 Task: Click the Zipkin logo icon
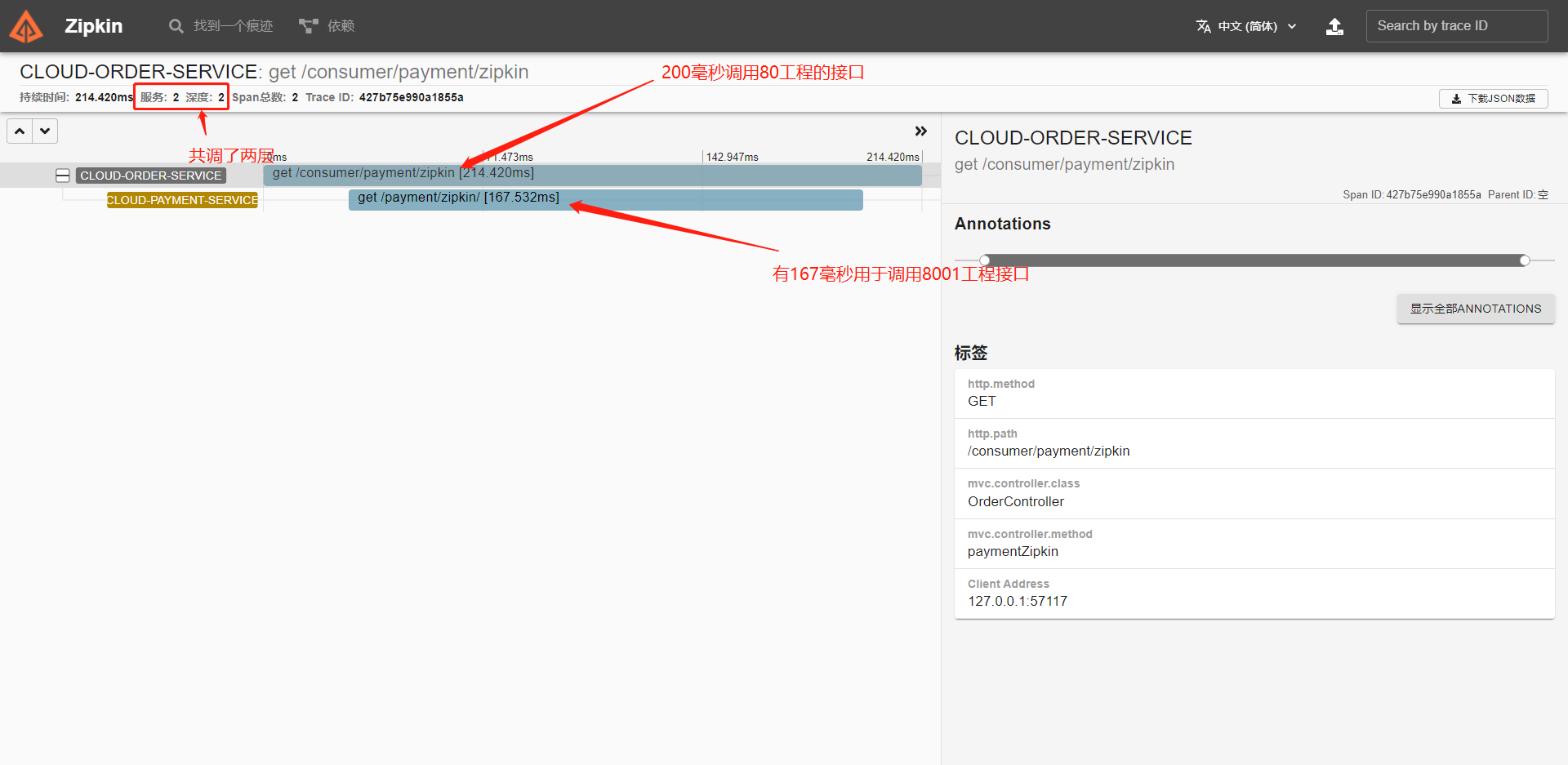(x=25, y=26)
